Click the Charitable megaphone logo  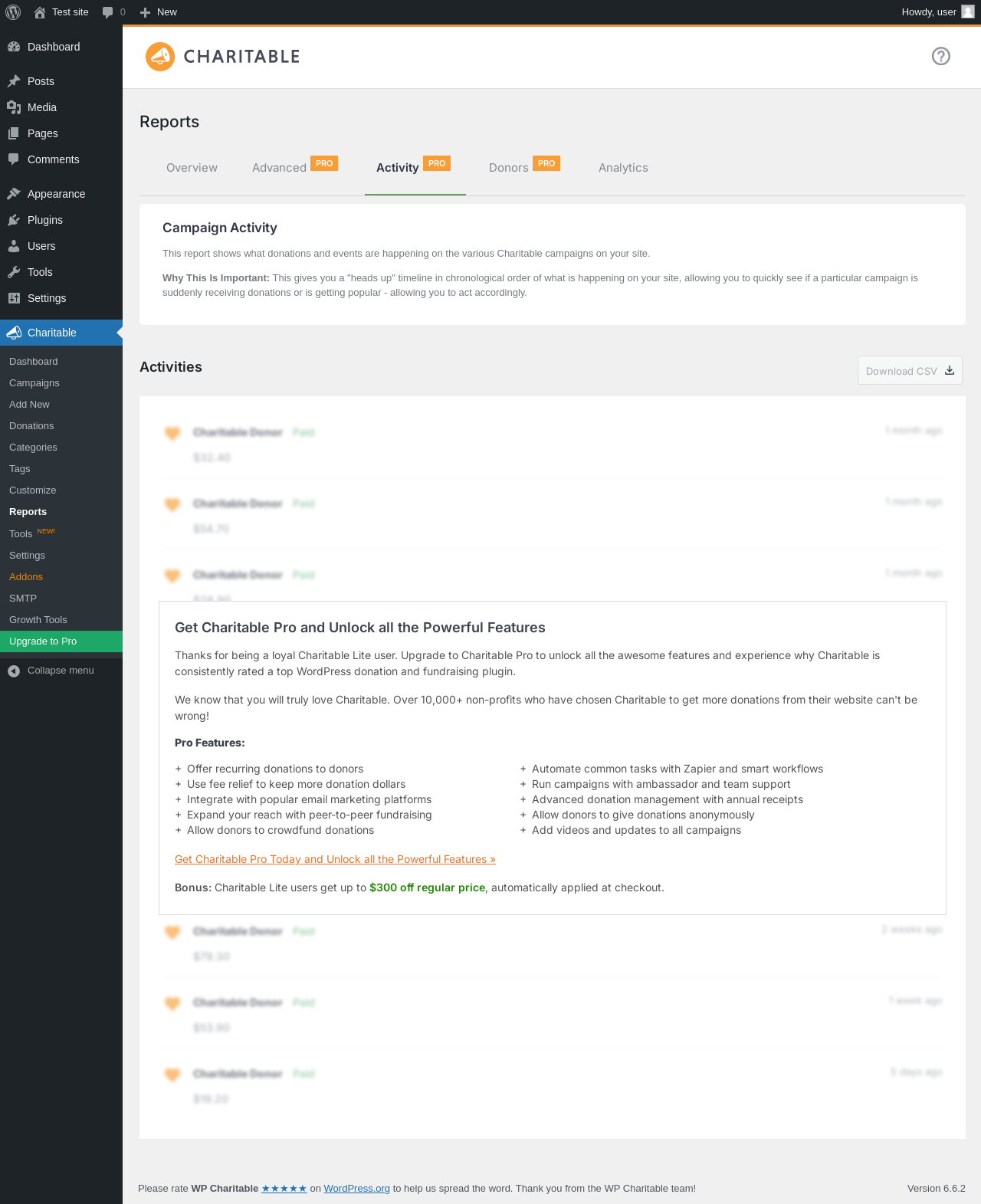coord(160,57)
